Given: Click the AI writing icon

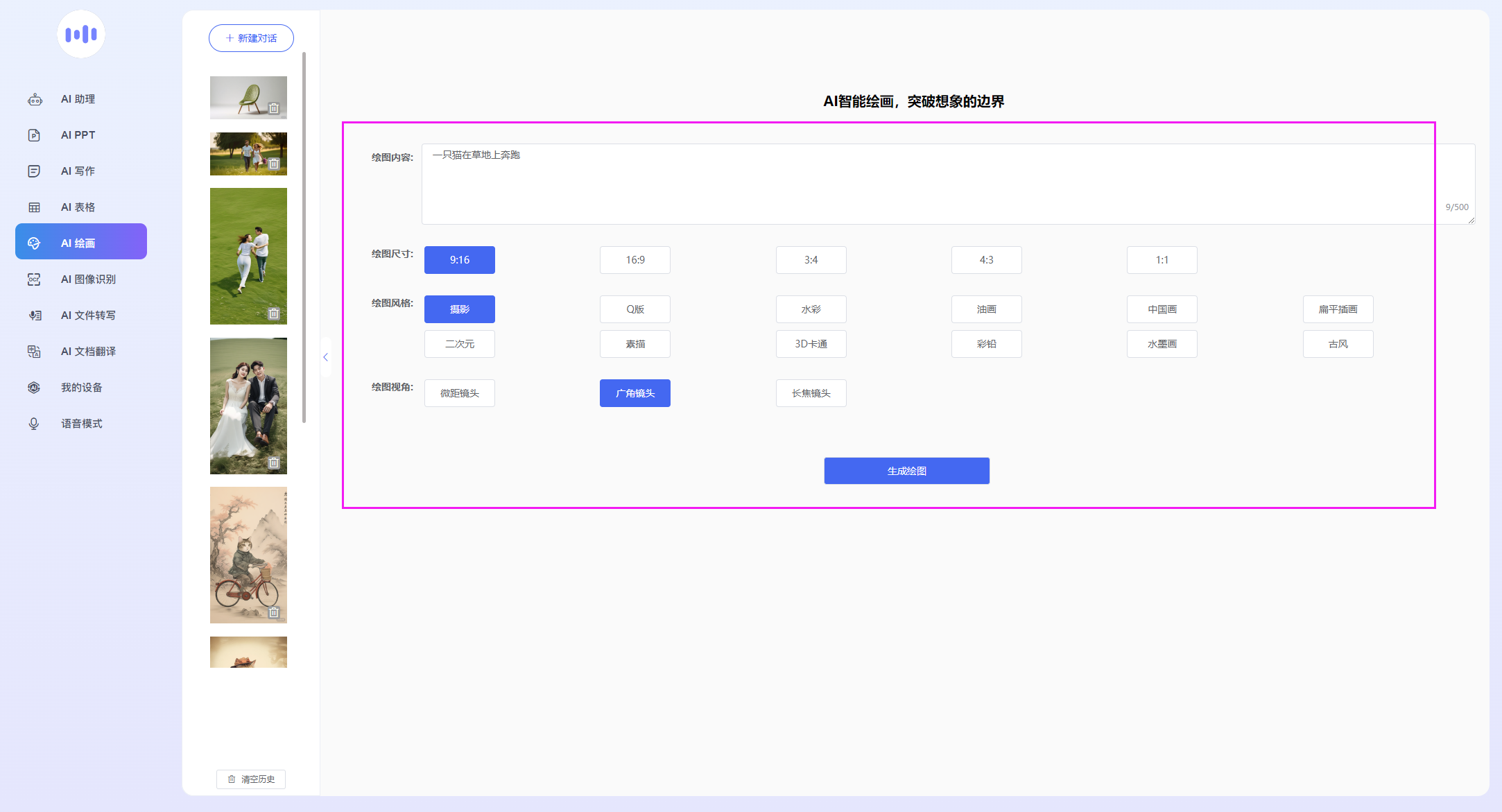Looking at the screenshot, I should 34,171.
